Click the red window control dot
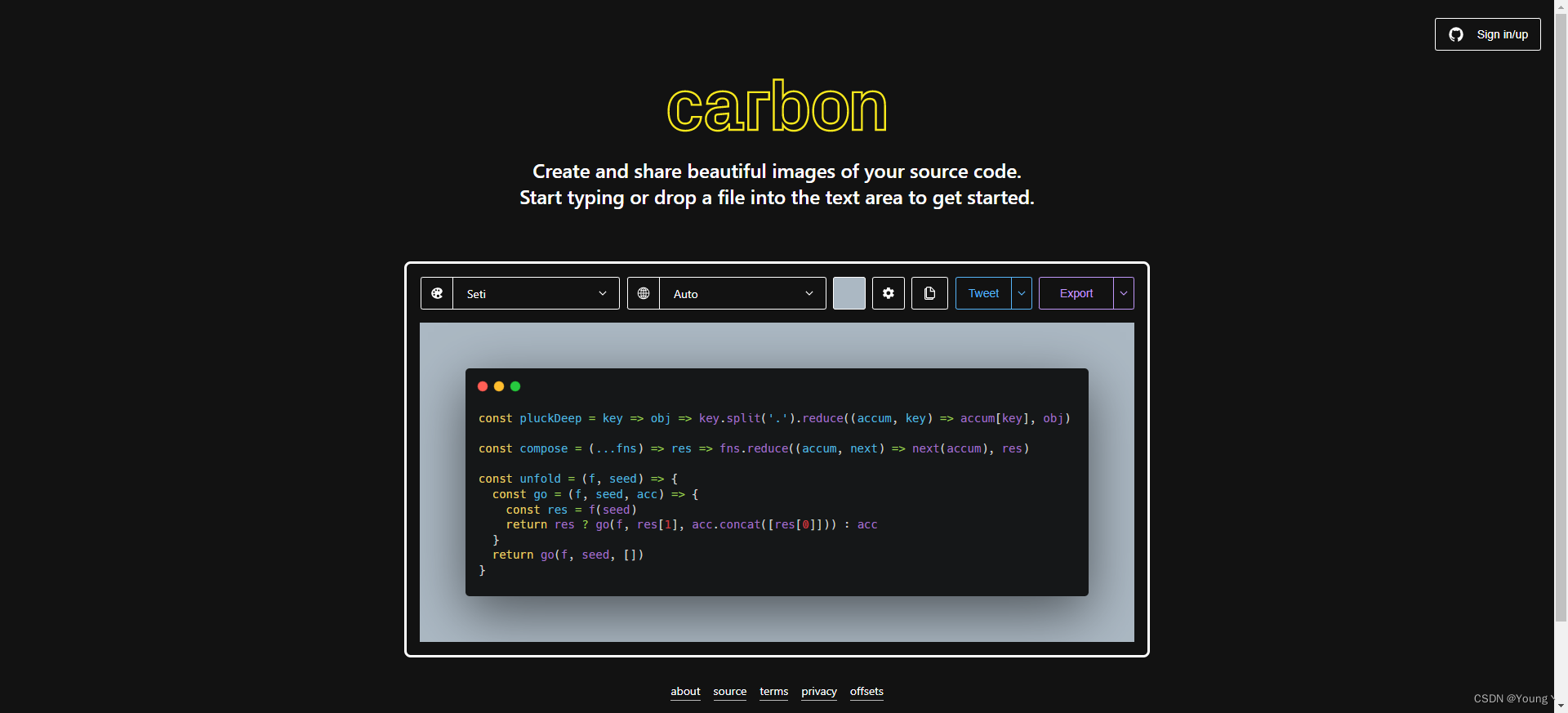Screen dimensions: 1568x713 (x=483, y=386)
